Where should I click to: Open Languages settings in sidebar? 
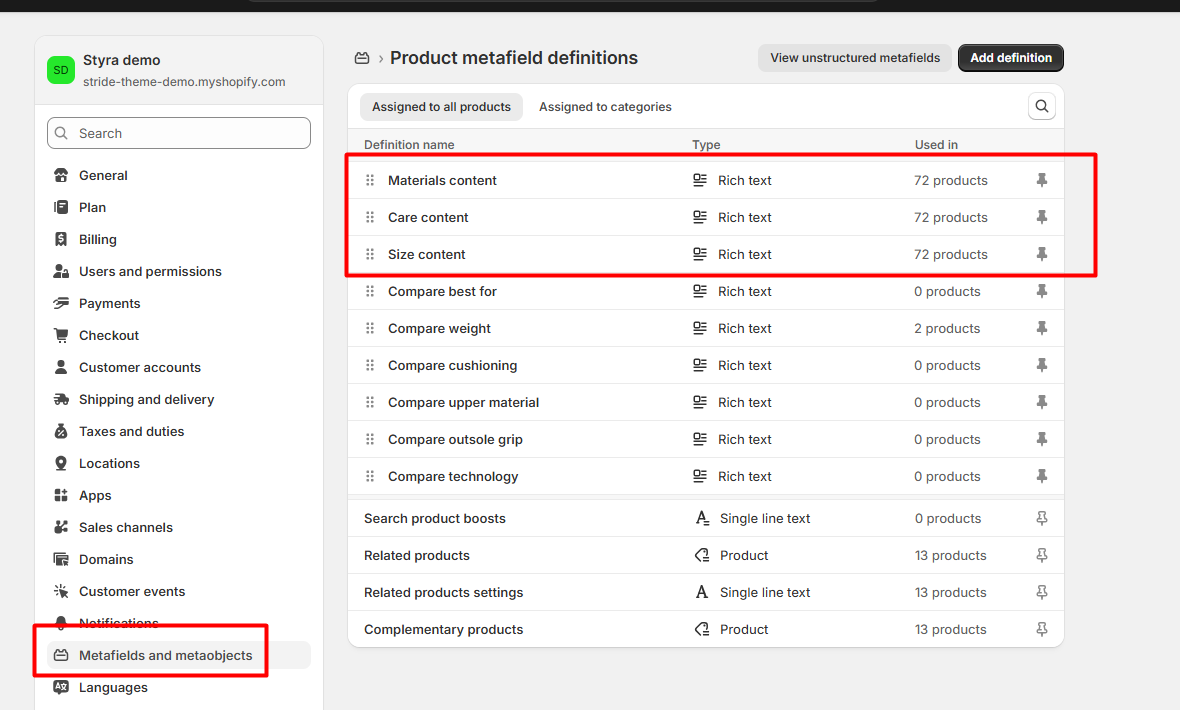pos(113,687)
